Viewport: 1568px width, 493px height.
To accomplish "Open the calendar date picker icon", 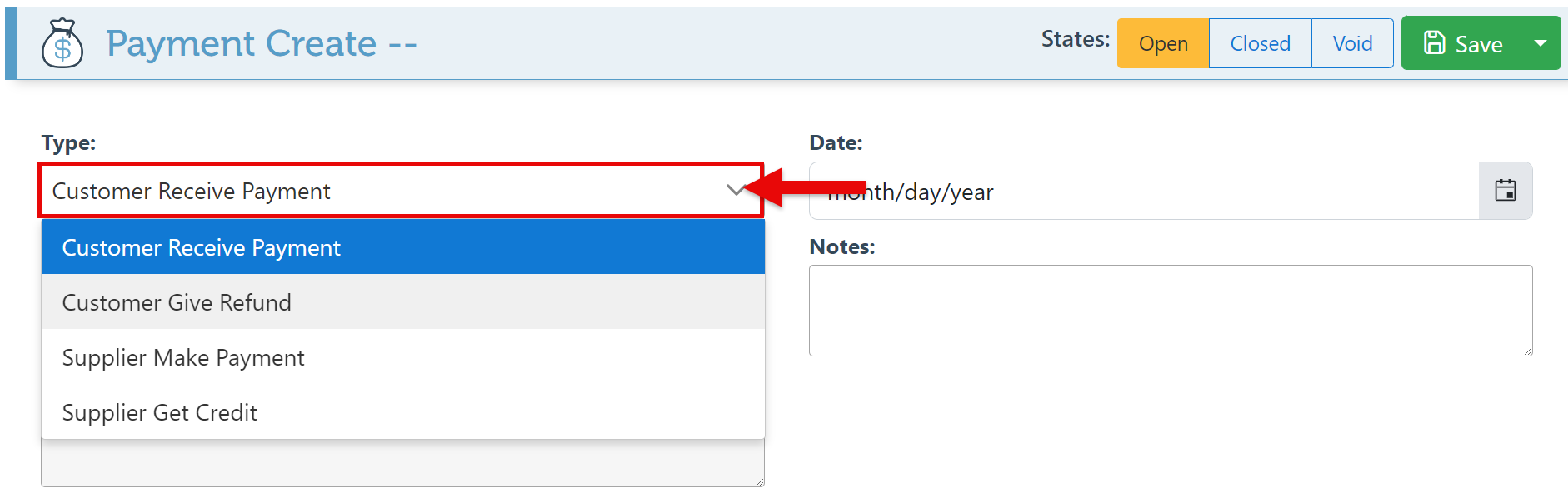I will 1505,191.
